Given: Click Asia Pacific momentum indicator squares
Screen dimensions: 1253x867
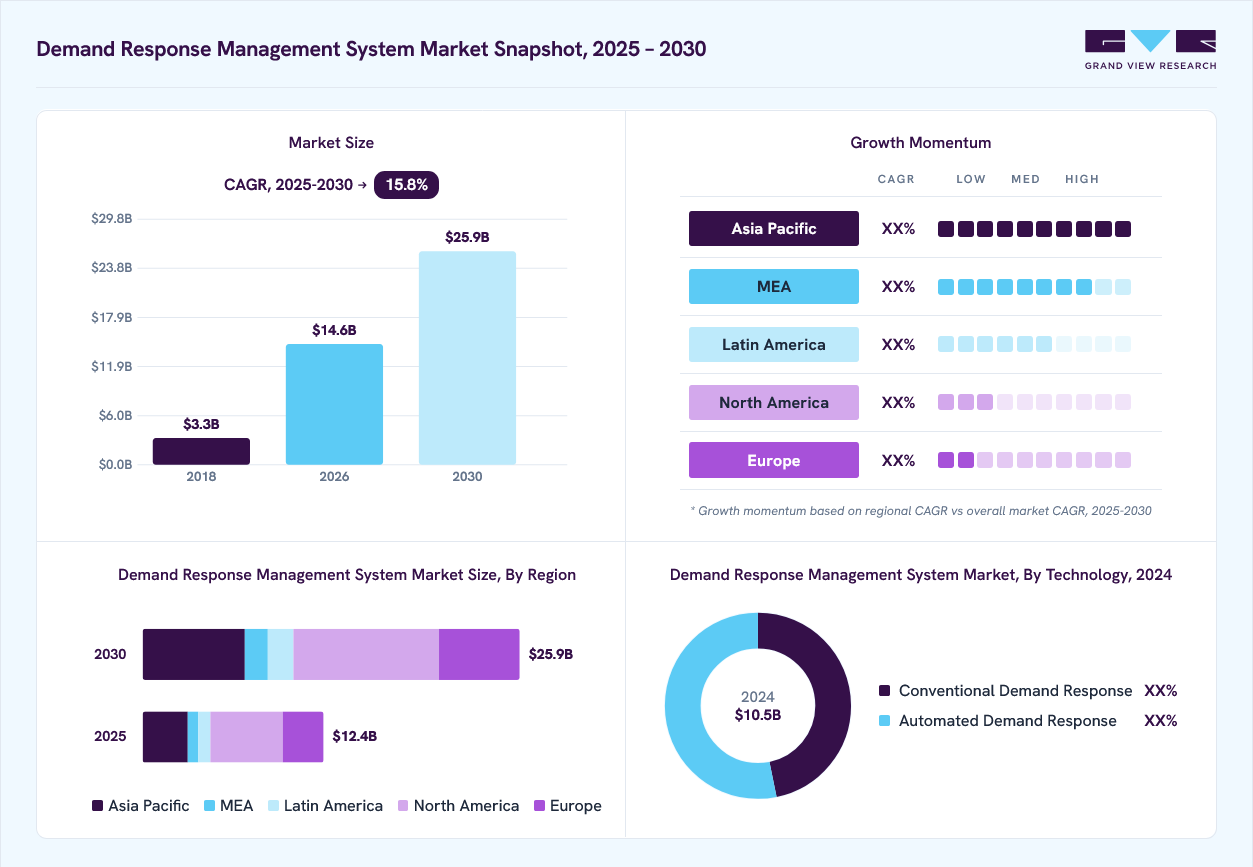Looking at the screenshot, I should coord(1034,229).
